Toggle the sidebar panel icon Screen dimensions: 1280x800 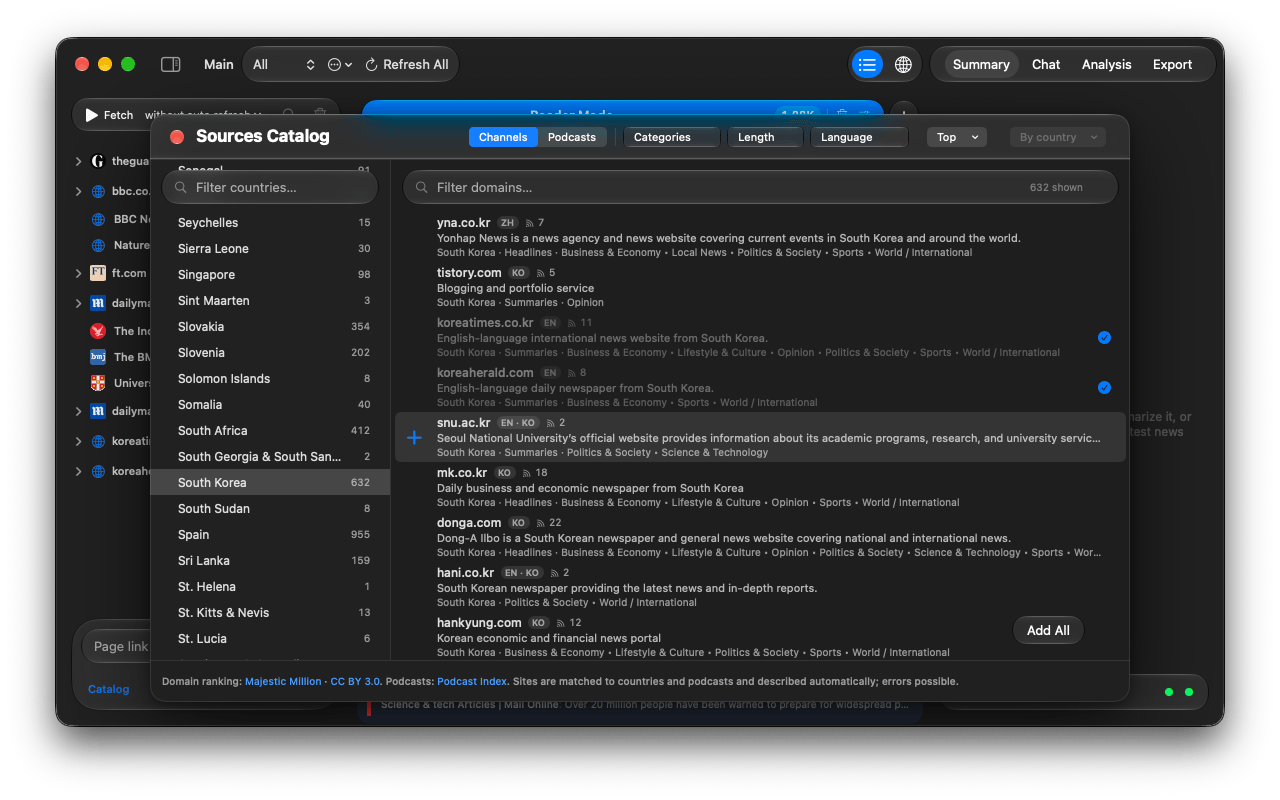[171, 64]
